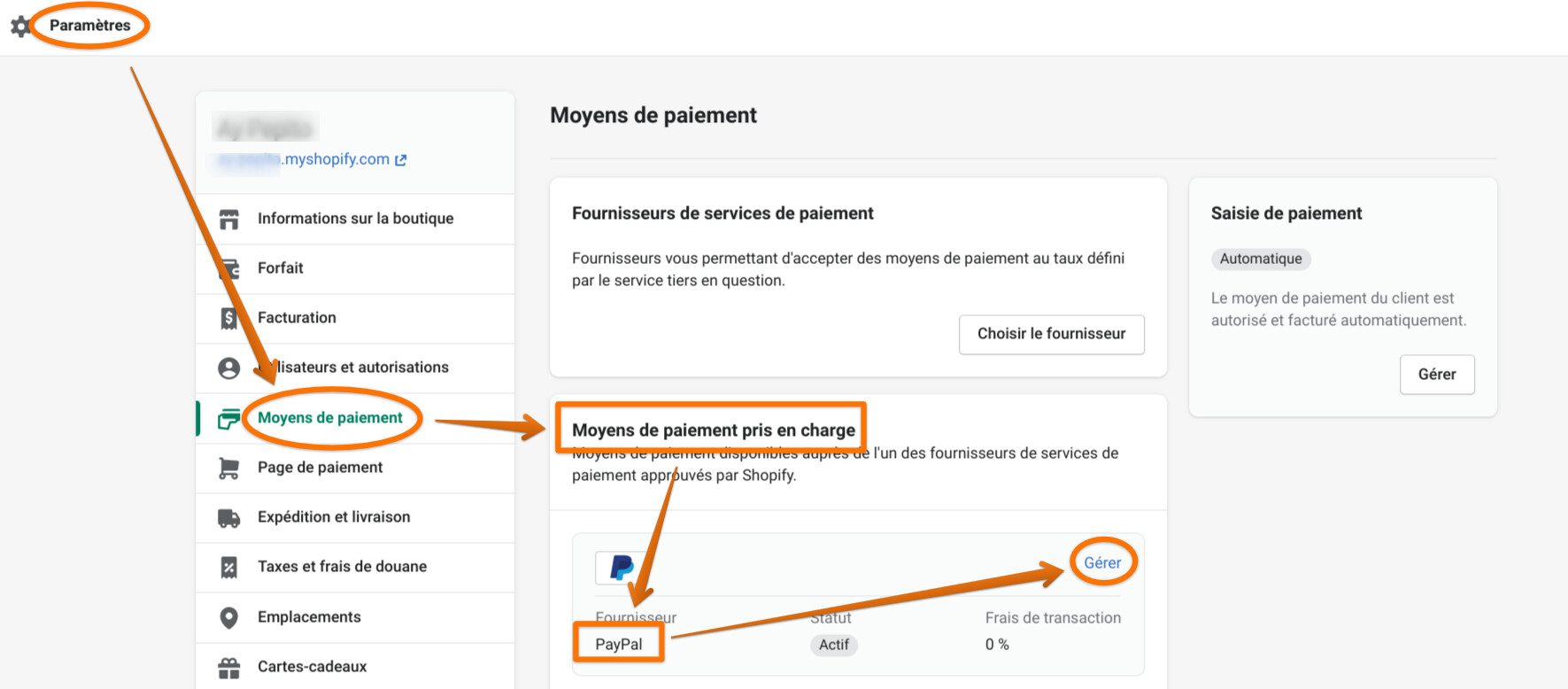Click the delivery truck icon for Expédition

pyautogui.click(x=229, y=517)
